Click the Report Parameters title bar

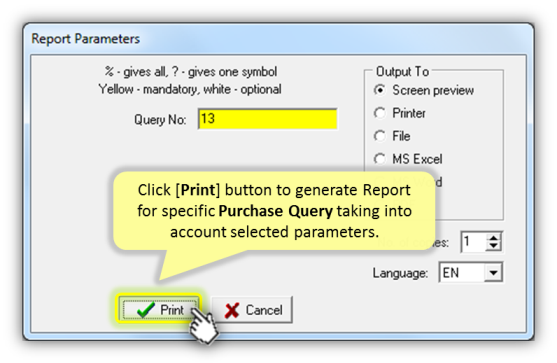pyautogui.click(x=278, y=38)
